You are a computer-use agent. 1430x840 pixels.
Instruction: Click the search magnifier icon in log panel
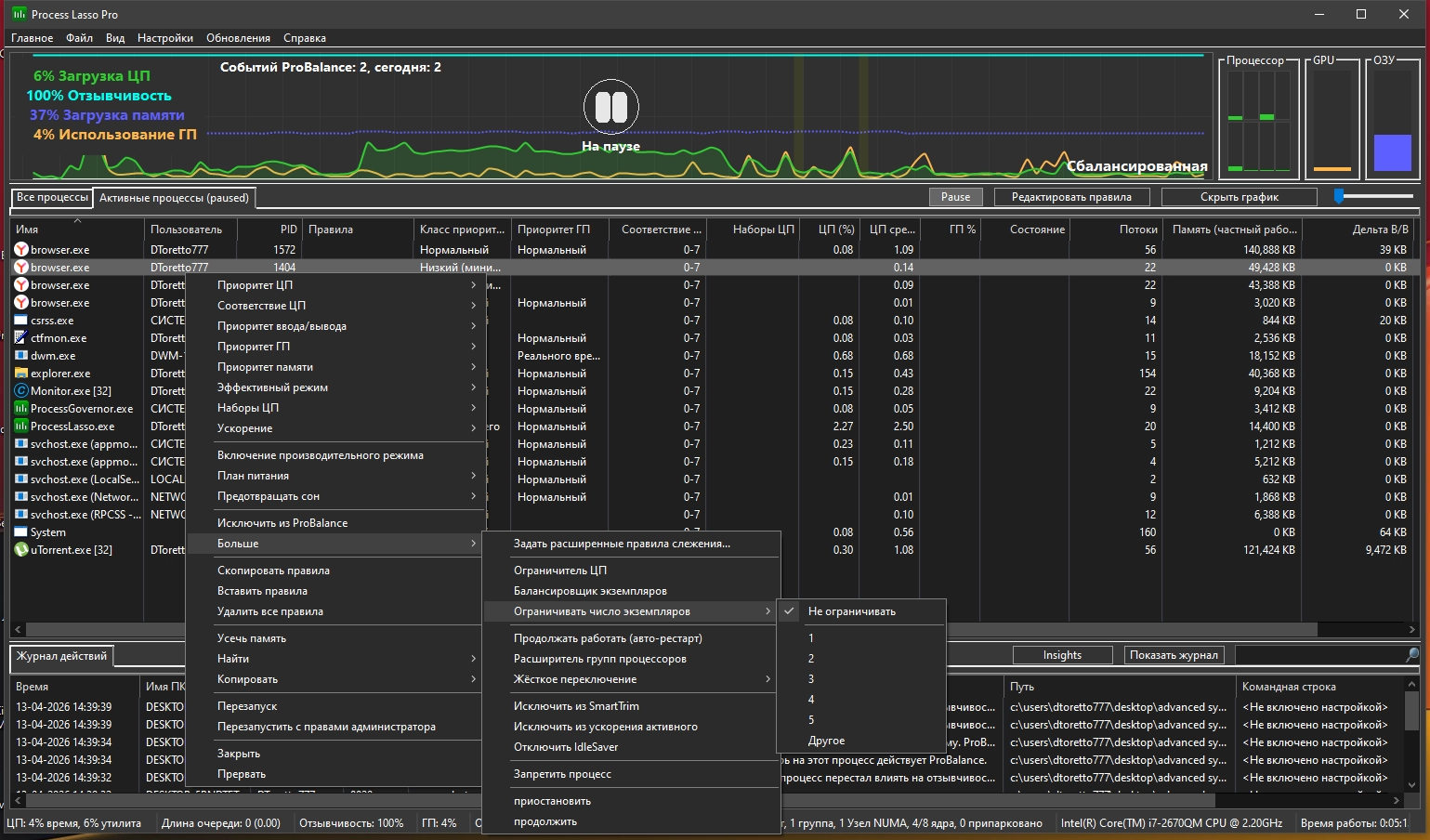coord(1412,655)
